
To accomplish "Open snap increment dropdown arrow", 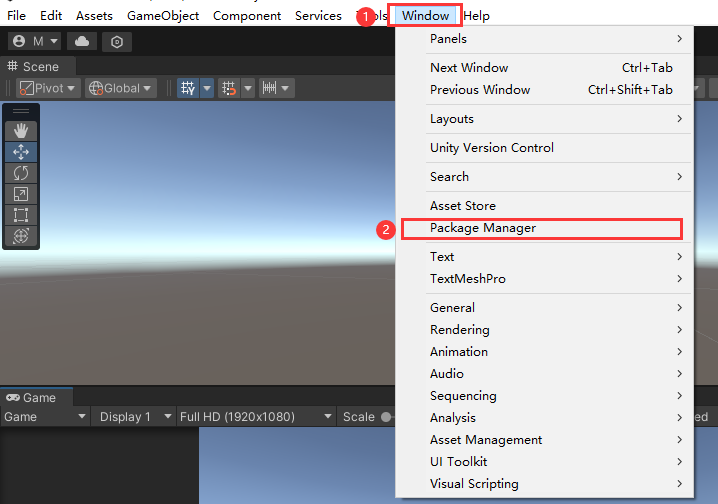I will point(285,88).
